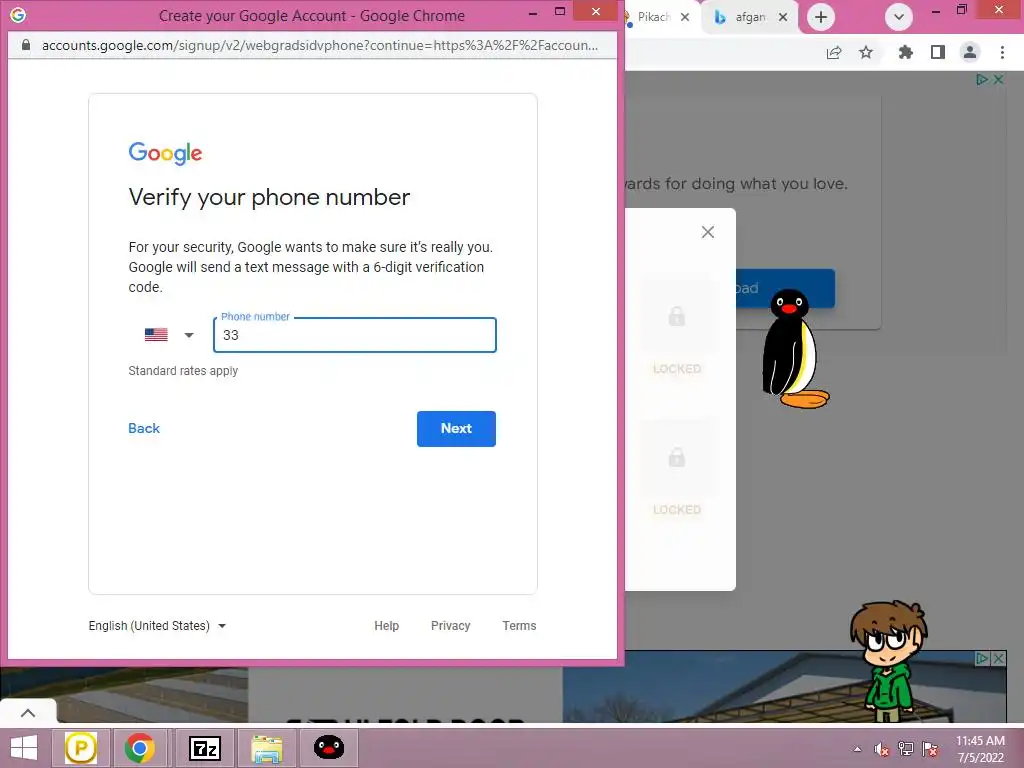Close the afgan tab

pos(782,17)
